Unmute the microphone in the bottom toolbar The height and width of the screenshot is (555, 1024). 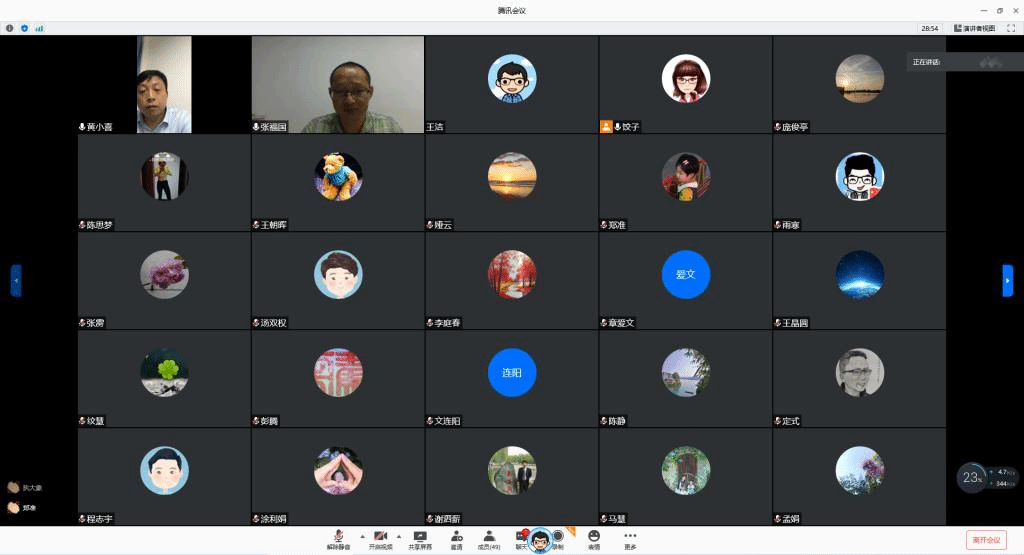(x=338, y=538)
